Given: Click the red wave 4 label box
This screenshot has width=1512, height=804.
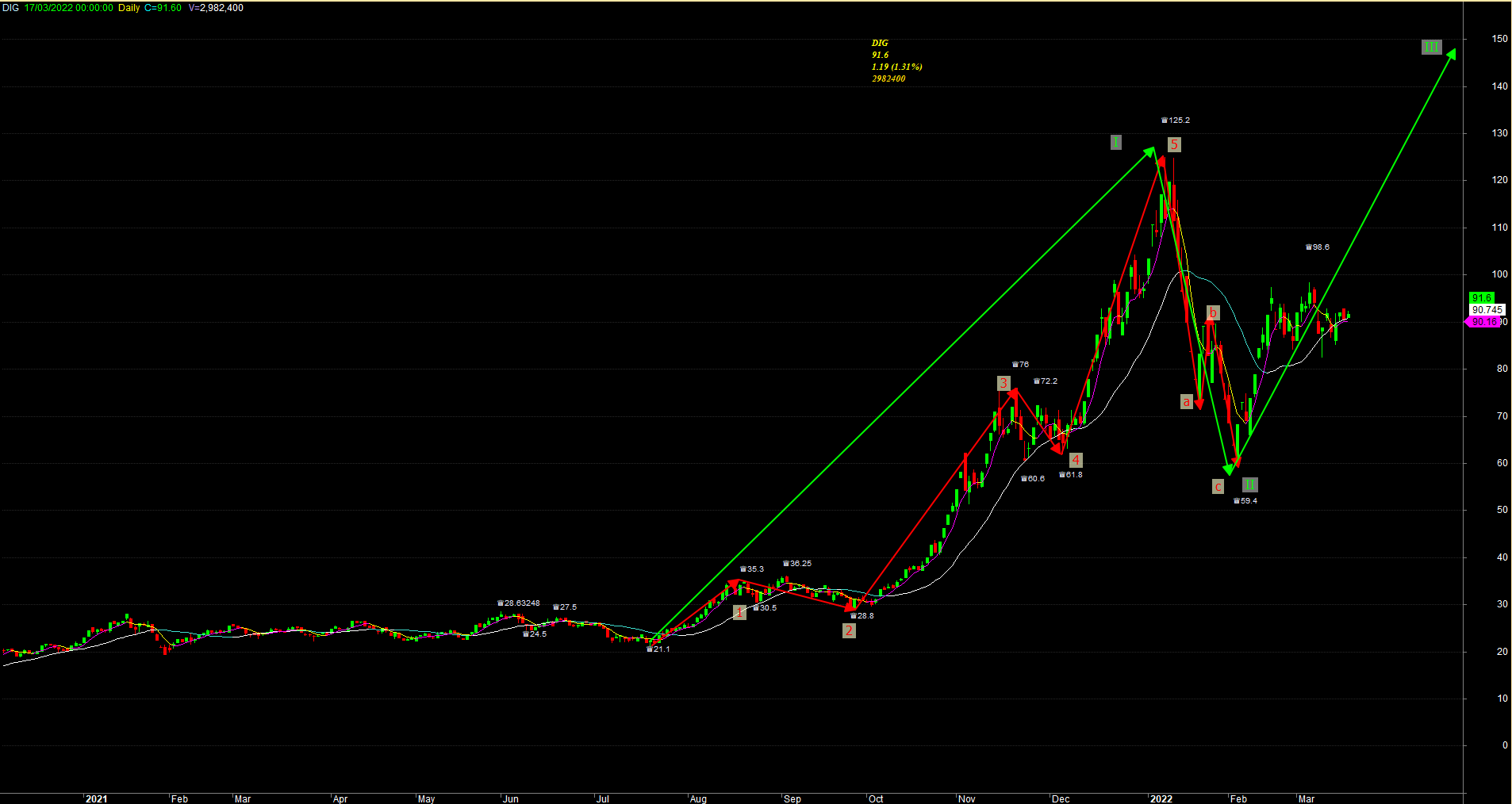Looking at the screenshot, I should point(1076,460).
